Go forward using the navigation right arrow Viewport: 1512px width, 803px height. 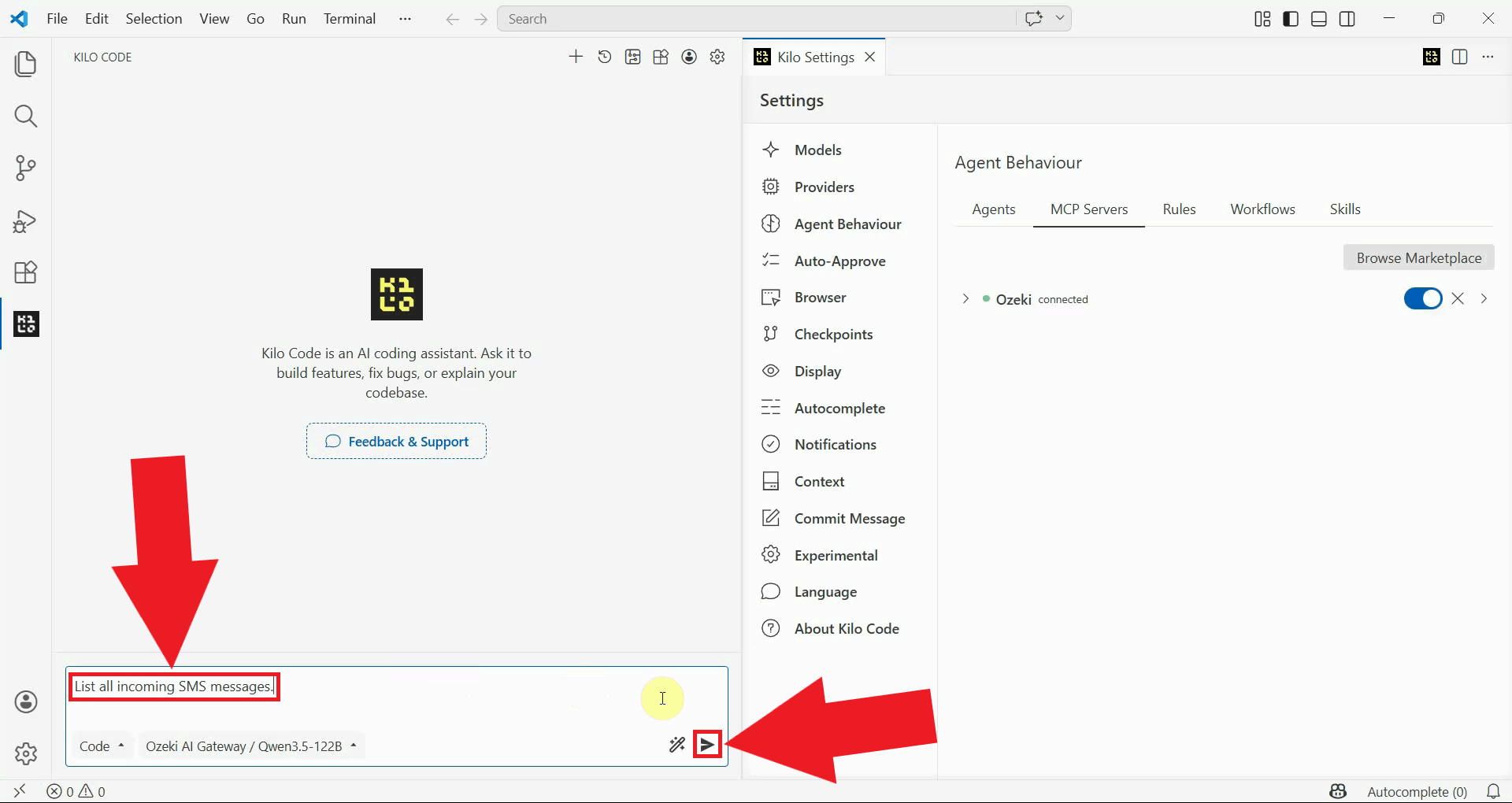(481, 19)
